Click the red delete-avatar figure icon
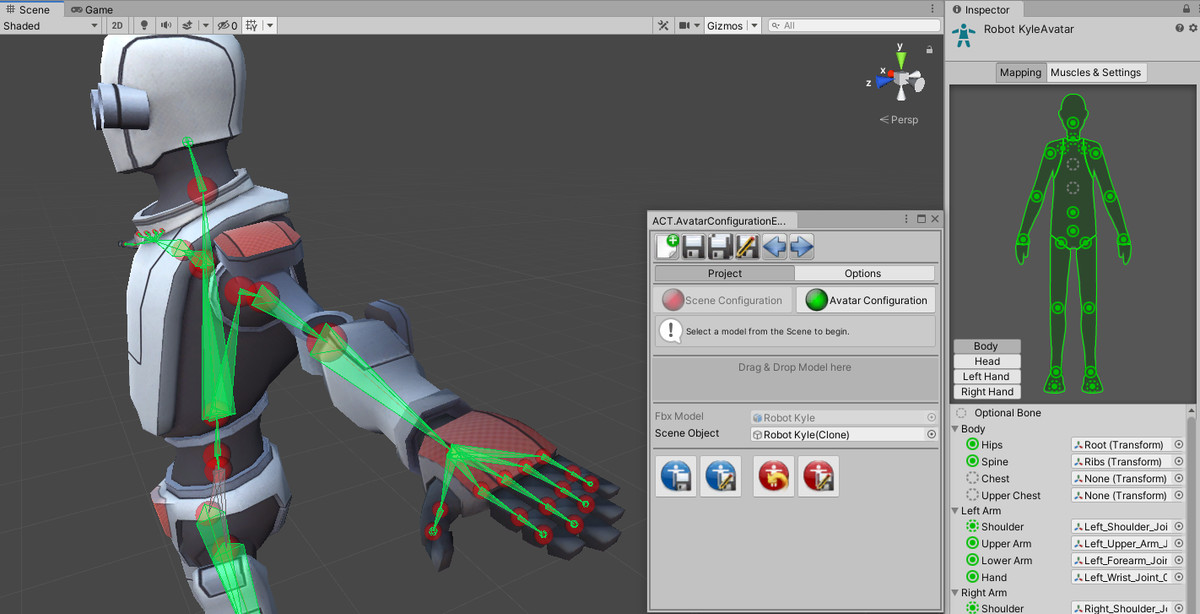The image size is (1200, 614). 773,476
